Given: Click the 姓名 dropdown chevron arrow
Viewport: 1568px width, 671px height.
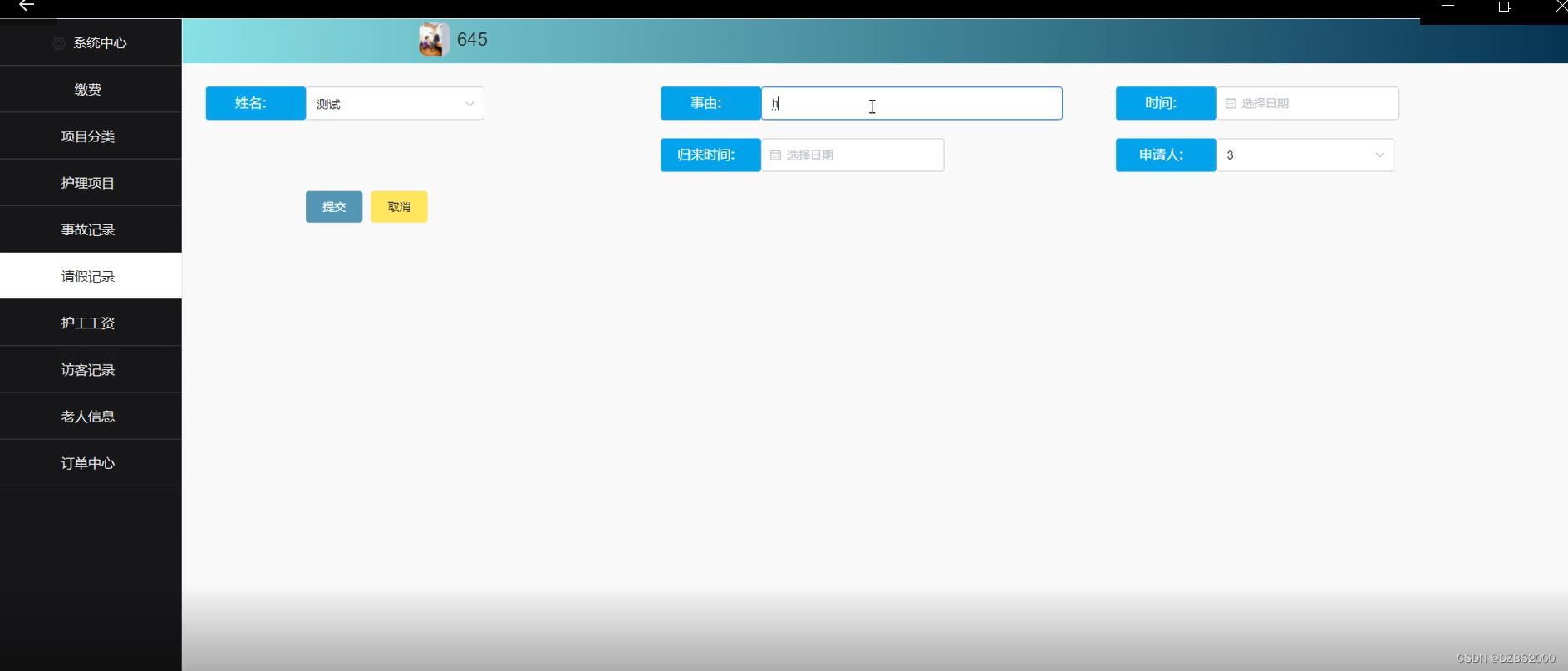Looking at the screenshot, I should [x=469, y=104].
